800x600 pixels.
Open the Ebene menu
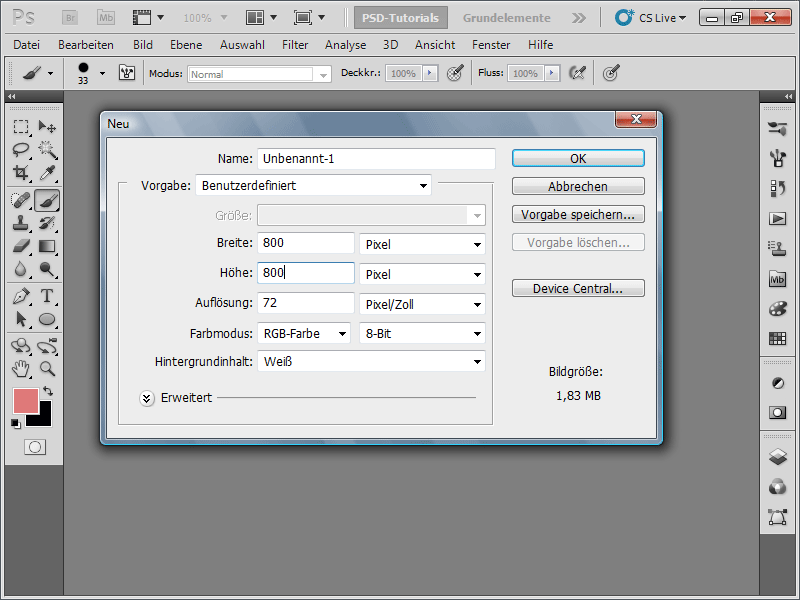click(x=186, y=45)
